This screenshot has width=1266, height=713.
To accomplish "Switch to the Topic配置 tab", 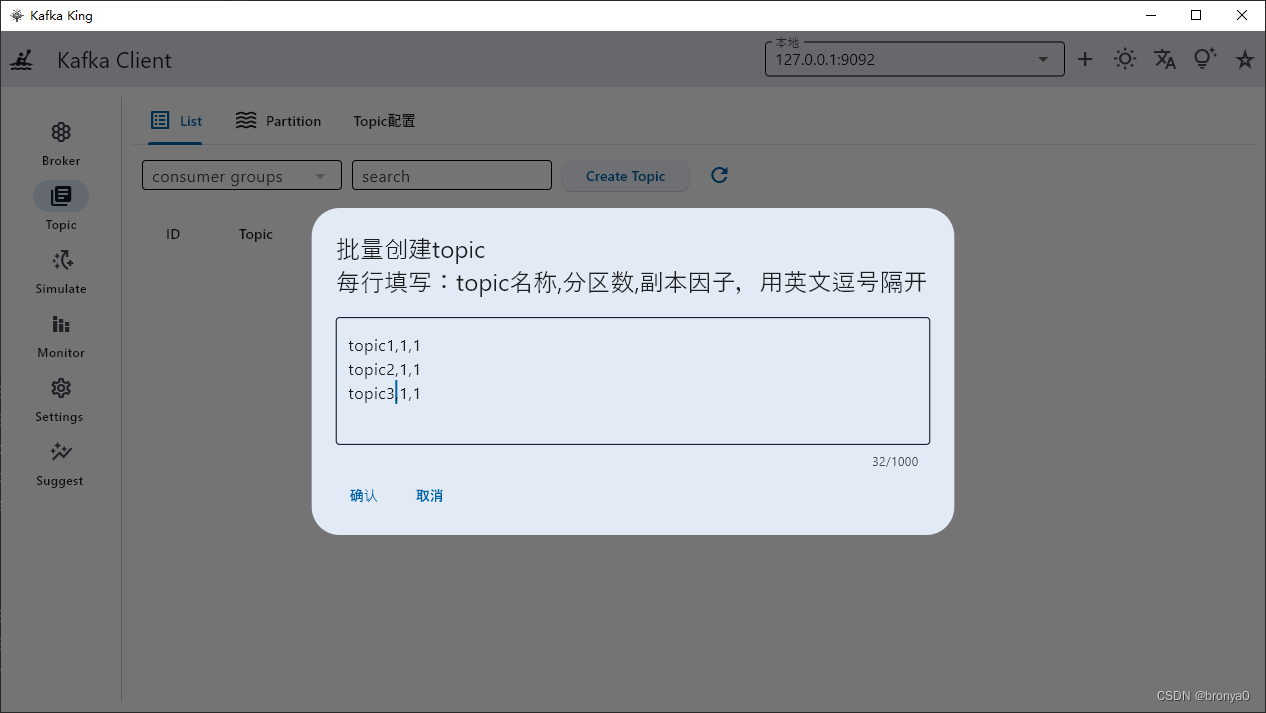I will 384,121.
